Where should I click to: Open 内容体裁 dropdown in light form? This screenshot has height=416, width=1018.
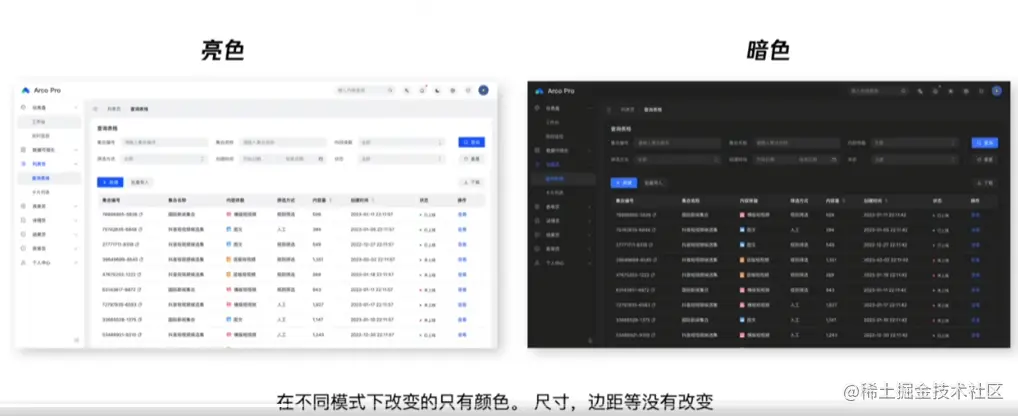(x=402, y=142)
